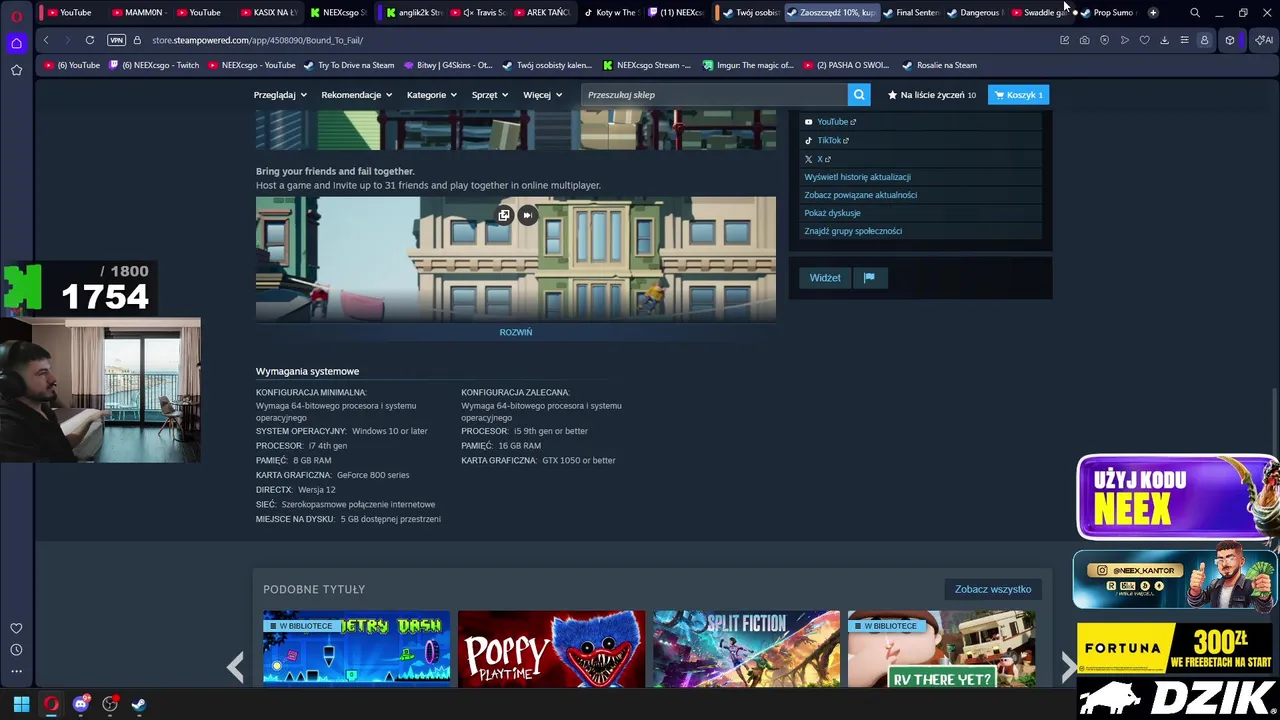Click the Widżet button
The image size is (1280, 720).
pyautogui.click(x=825, y=277)
